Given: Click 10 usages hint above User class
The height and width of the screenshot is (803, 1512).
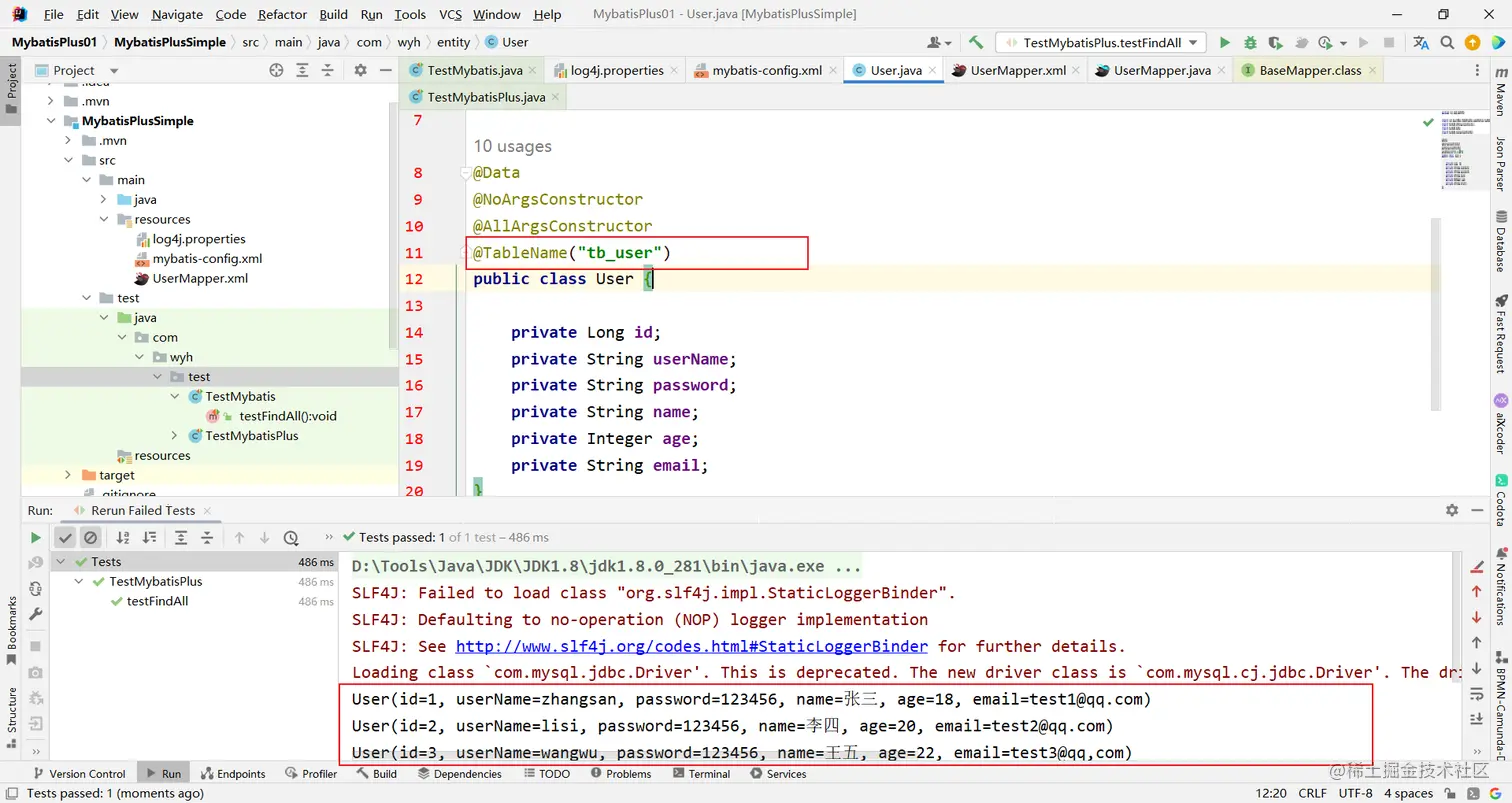Looking at the screenshot, I should 512,146.
